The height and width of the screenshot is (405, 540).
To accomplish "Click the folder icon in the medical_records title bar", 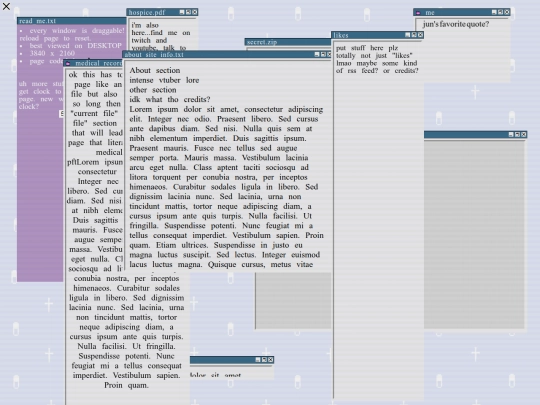I will (68, 63).
